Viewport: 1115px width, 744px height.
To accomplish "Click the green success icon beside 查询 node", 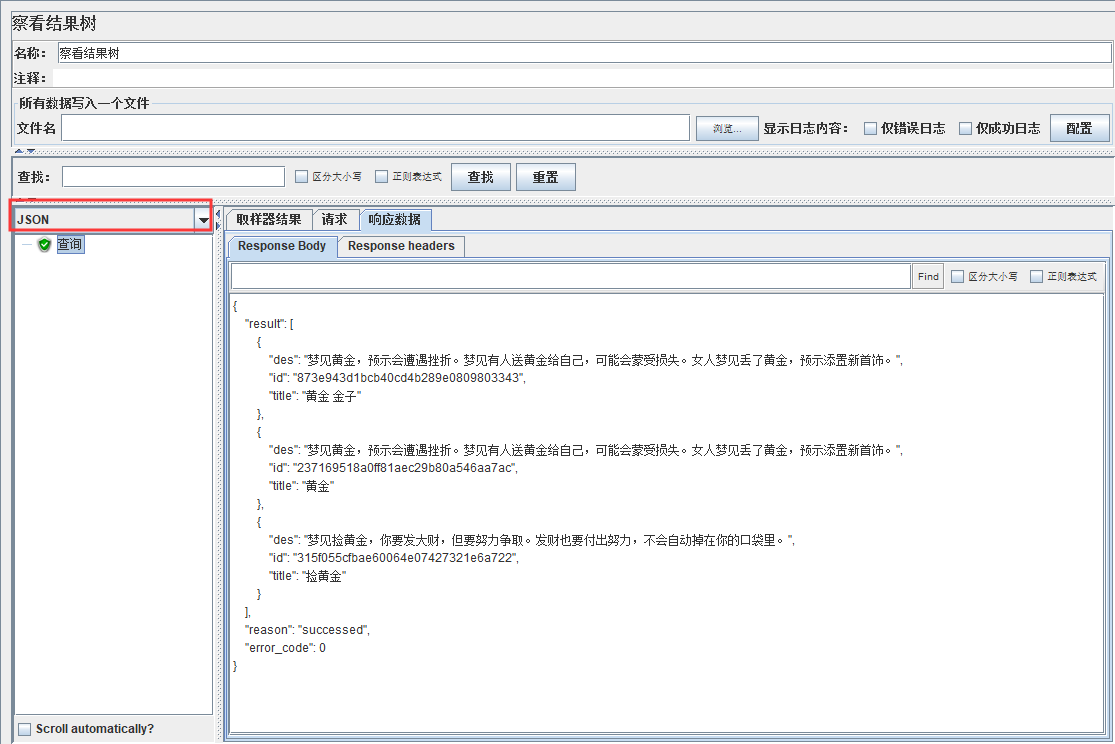I will 42,243.
